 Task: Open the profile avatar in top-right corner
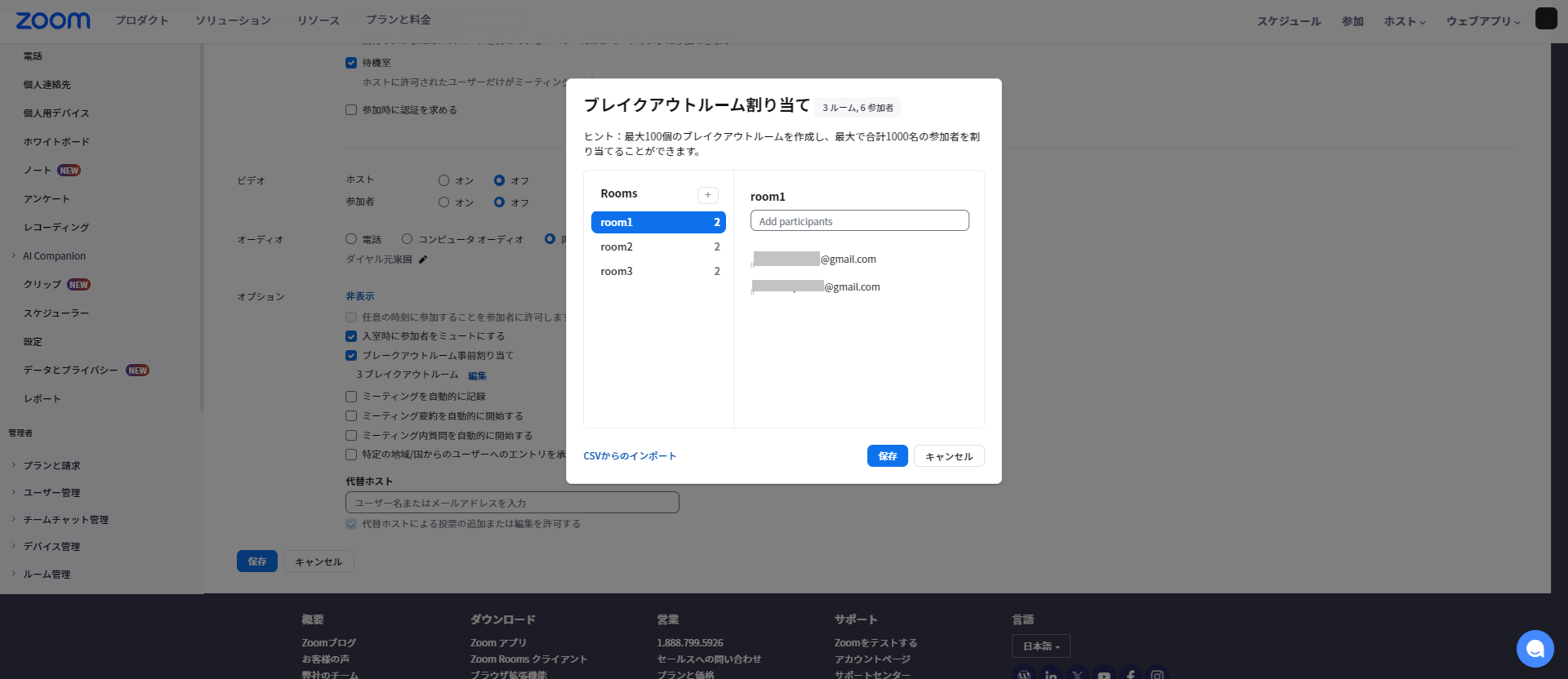[x=1546, y=19]
